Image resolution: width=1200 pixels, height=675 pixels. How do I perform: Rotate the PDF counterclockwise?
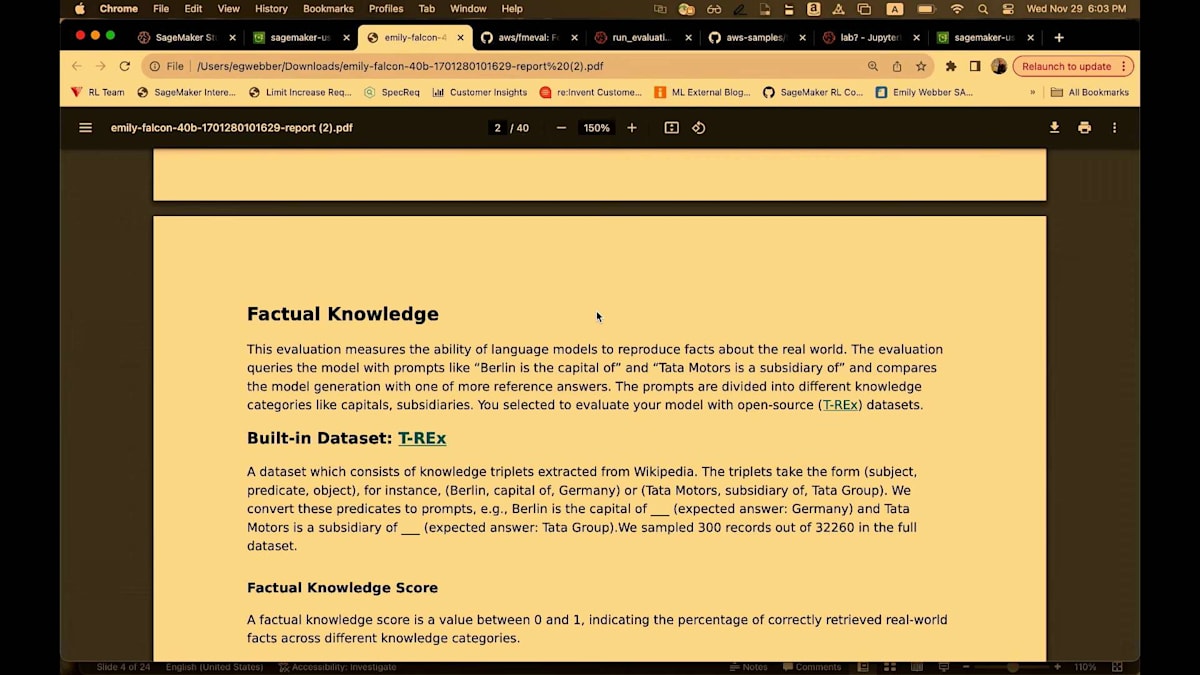[x=699, y=128]
